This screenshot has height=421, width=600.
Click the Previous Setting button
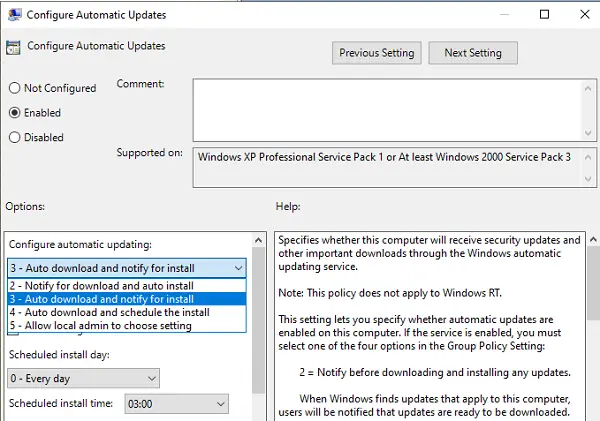point(377,53)
